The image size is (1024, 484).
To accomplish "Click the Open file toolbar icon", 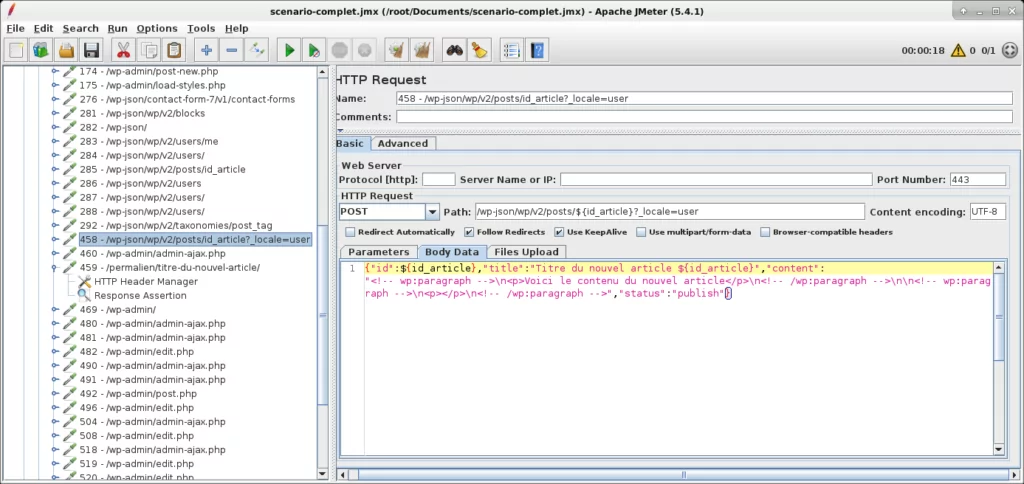I will tap(66, 50).
